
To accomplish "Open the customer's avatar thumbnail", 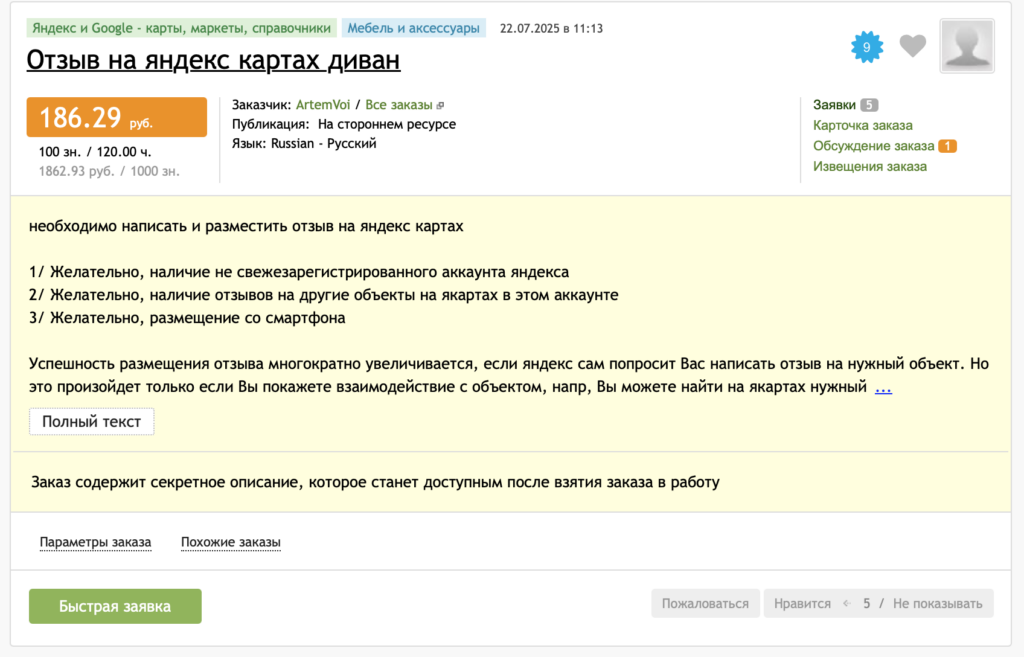I will click(967, 46).
